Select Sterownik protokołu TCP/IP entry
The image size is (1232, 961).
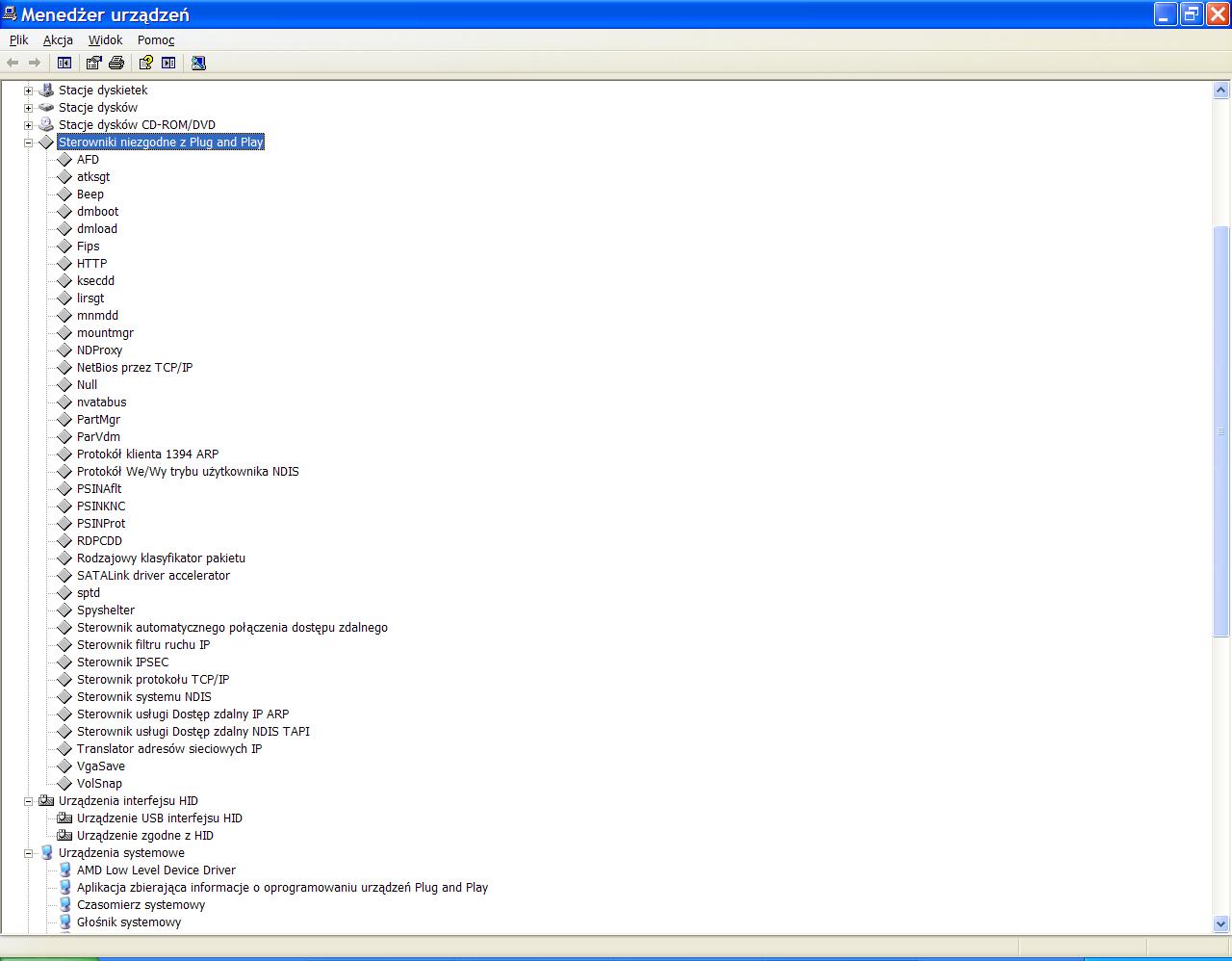153,680
